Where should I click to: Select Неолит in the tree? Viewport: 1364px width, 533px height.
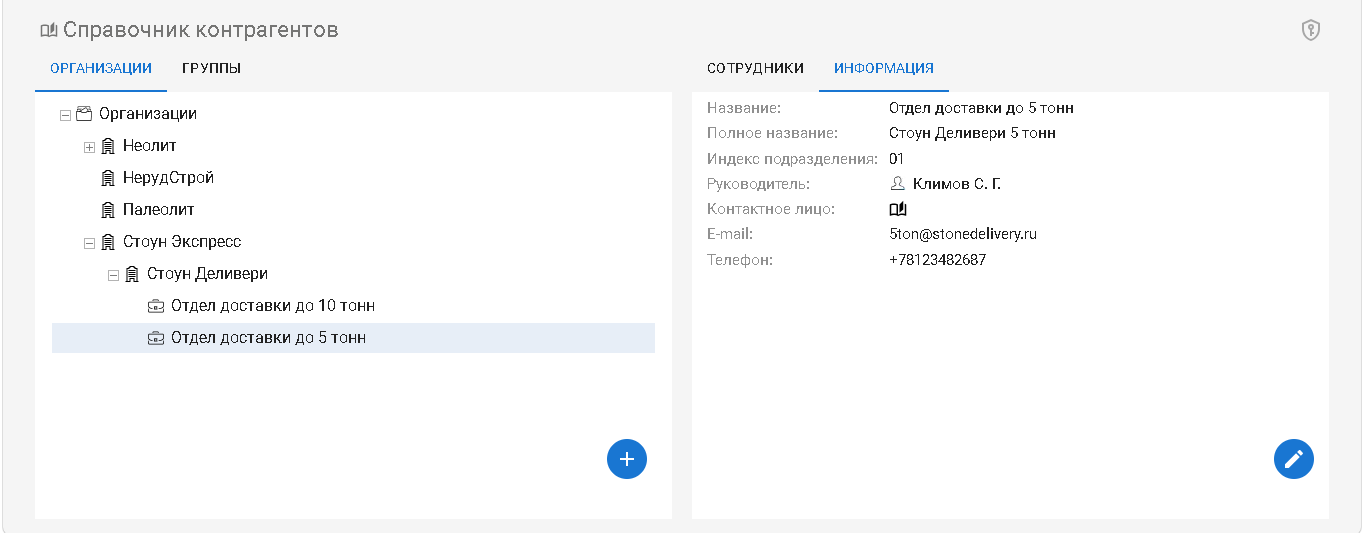150,146
